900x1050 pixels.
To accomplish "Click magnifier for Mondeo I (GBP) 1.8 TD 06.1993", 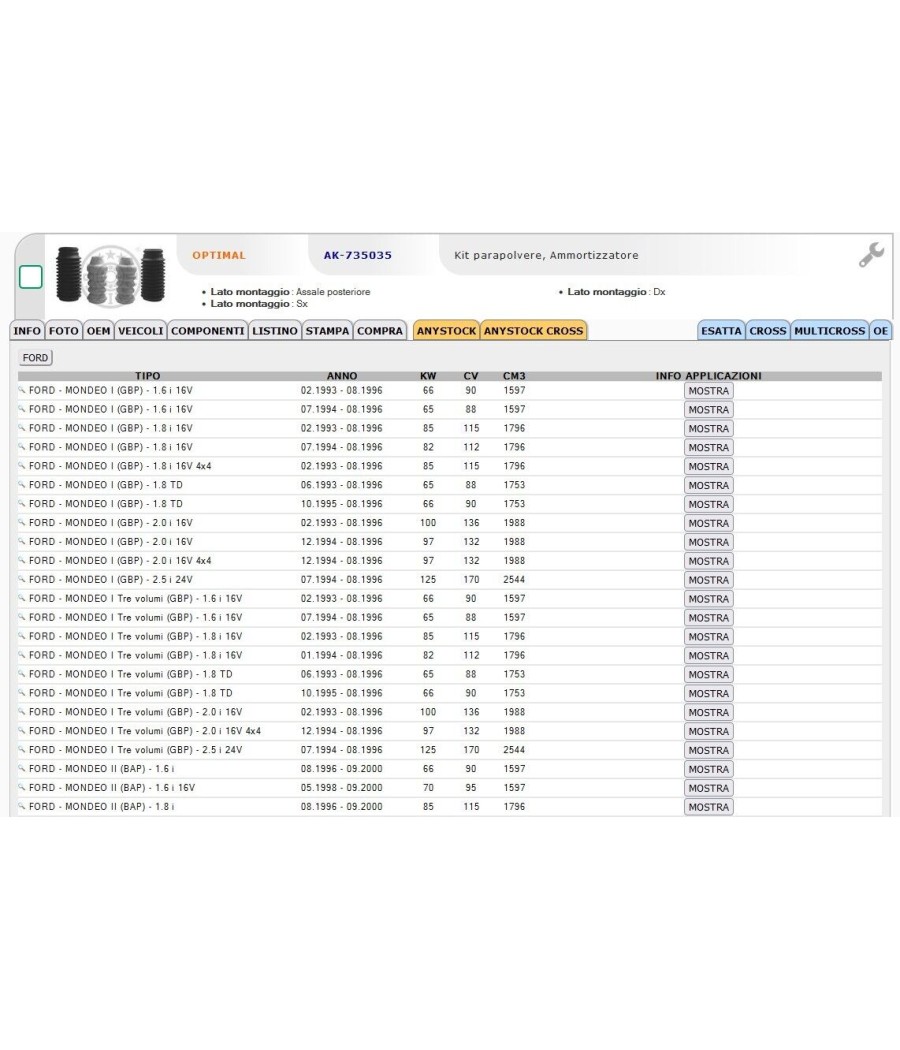I will point(21,484).
